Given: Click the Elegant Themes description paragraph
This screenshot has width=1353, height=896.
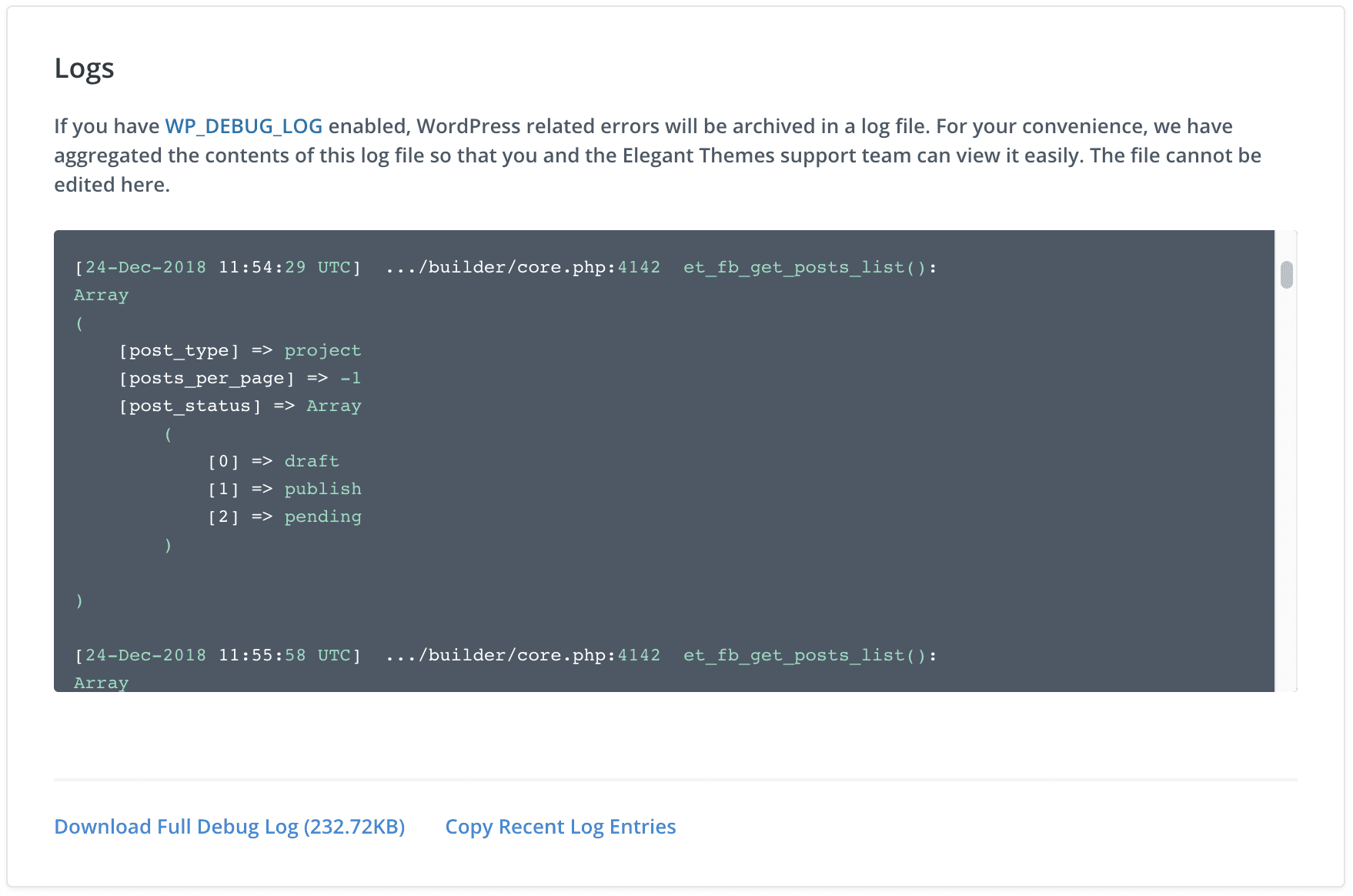Looking at the screenshot, I should click(657, 155).
